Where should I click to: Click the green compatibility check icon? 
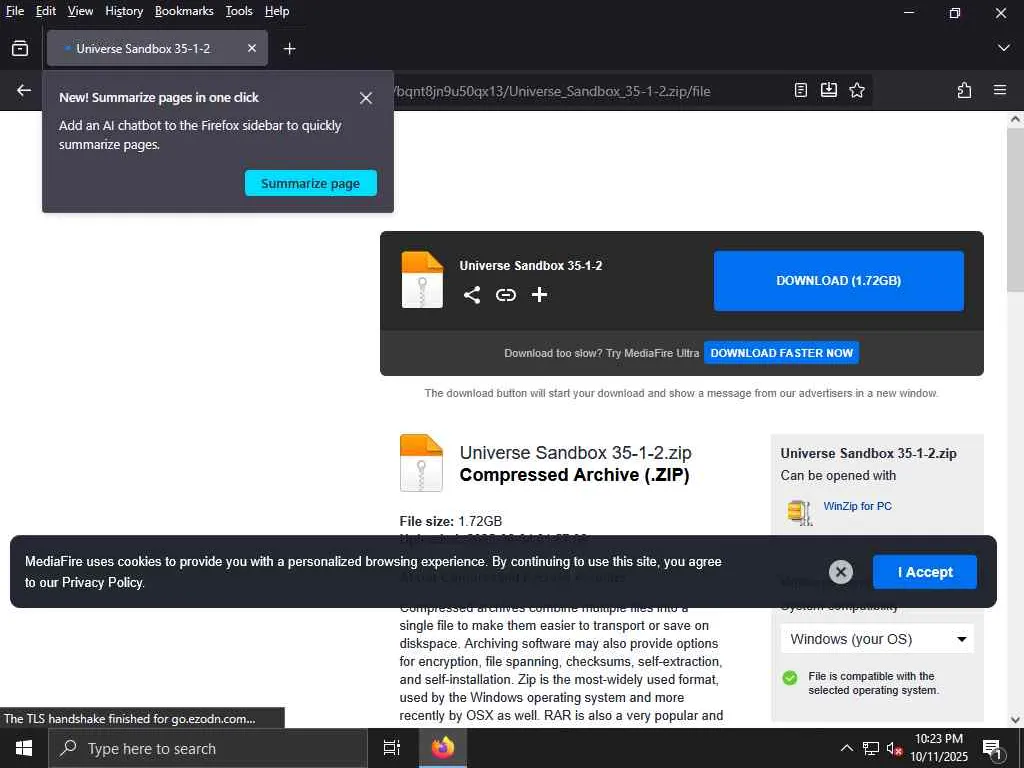[790, 678]
